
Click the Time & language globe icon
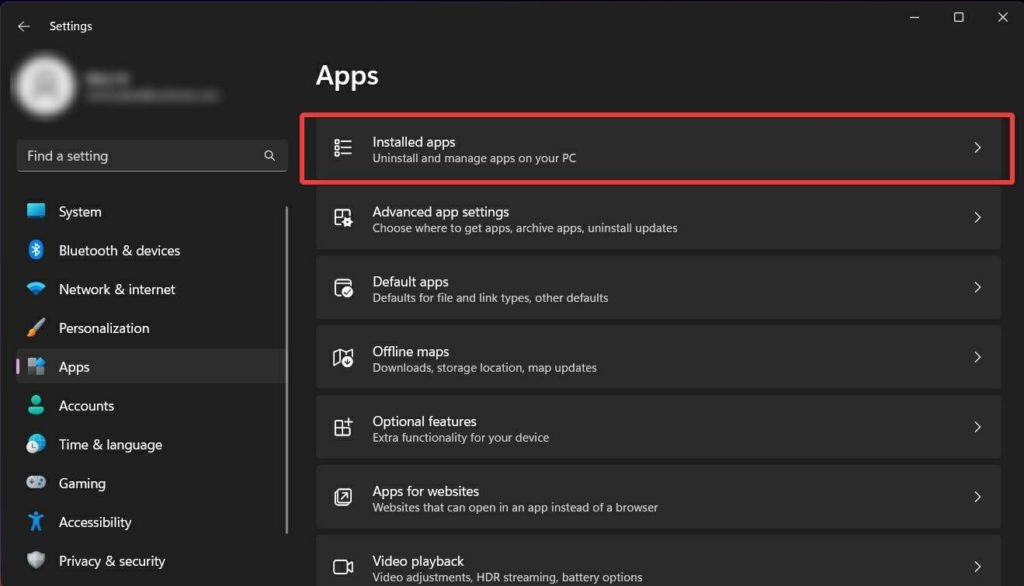click(x=36, y=444)
